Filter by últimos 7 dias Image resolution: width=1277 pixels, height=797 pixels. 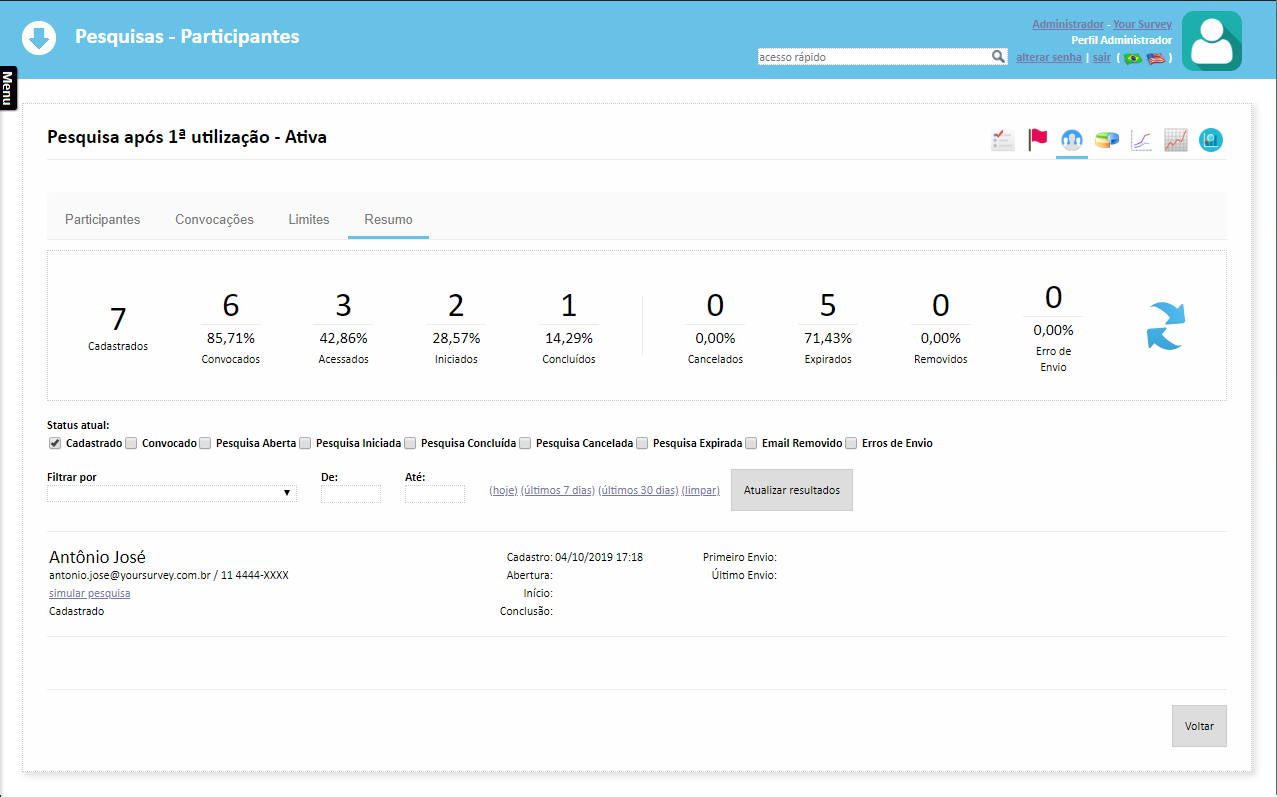(x=558, y=490)
